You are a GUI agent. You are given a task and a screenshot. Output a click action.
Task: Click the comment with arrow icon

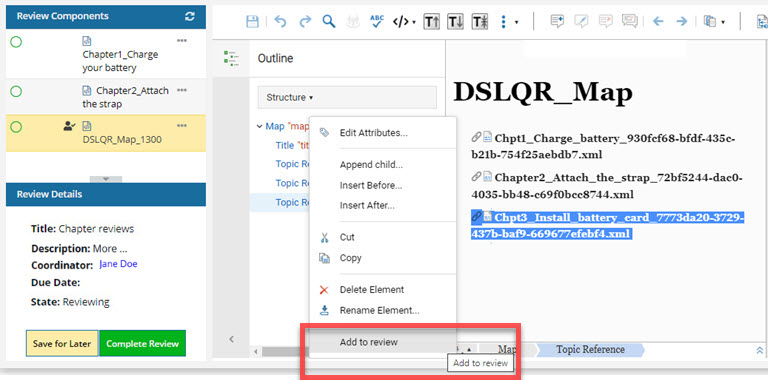606,21
